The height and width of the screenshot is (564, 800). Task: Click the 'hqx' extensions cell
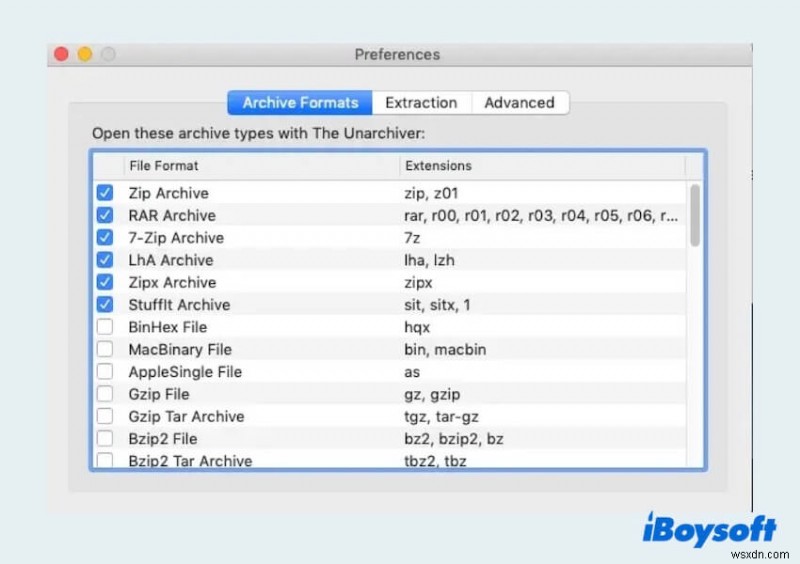coord(417,327)
